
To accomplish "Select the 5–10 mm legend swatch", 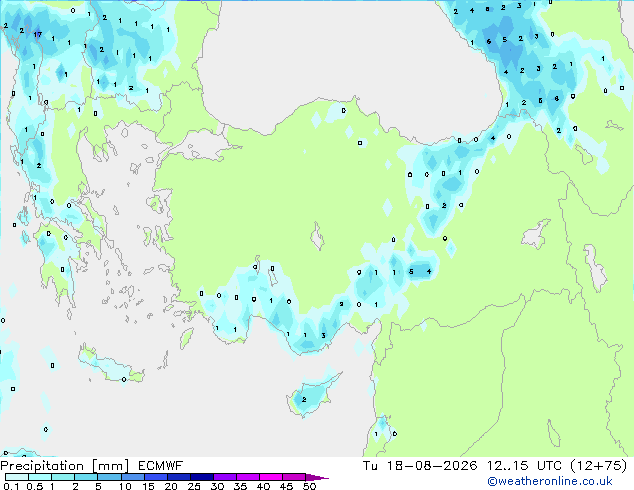I will tap(109, 477).
